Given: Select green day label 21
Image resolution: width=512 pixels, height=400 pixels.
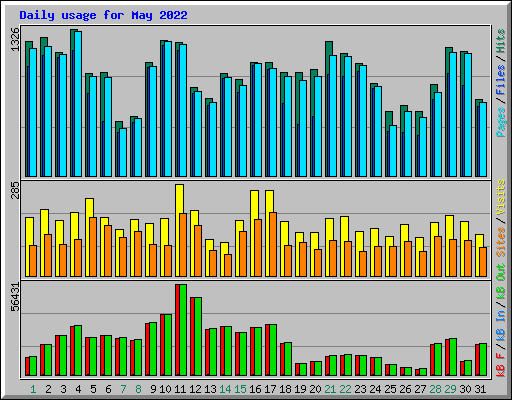Looking at the screenshot, I should 330,389.
